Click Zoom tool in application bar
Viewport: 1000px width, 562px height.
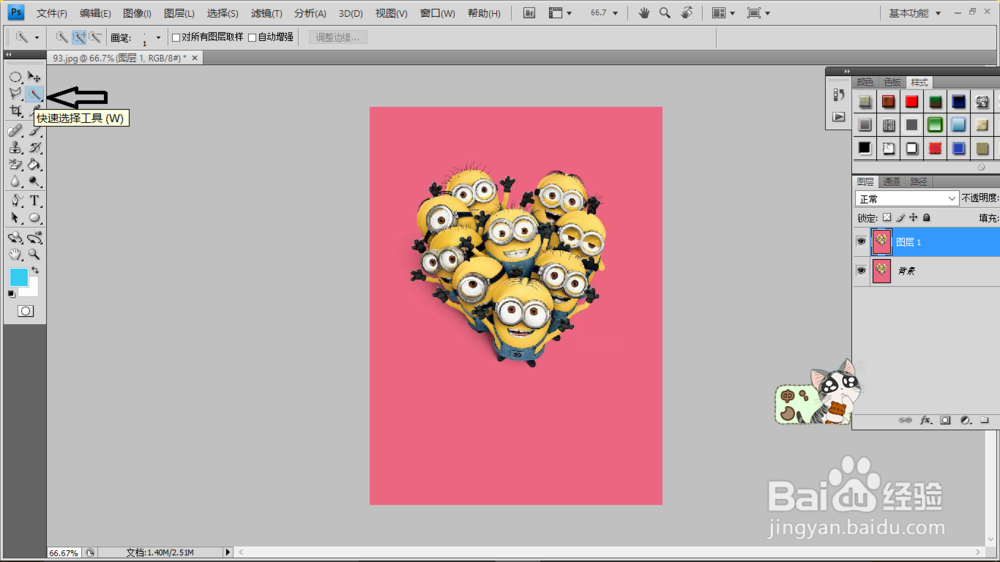pyautogui.click(x=665, y=13)
